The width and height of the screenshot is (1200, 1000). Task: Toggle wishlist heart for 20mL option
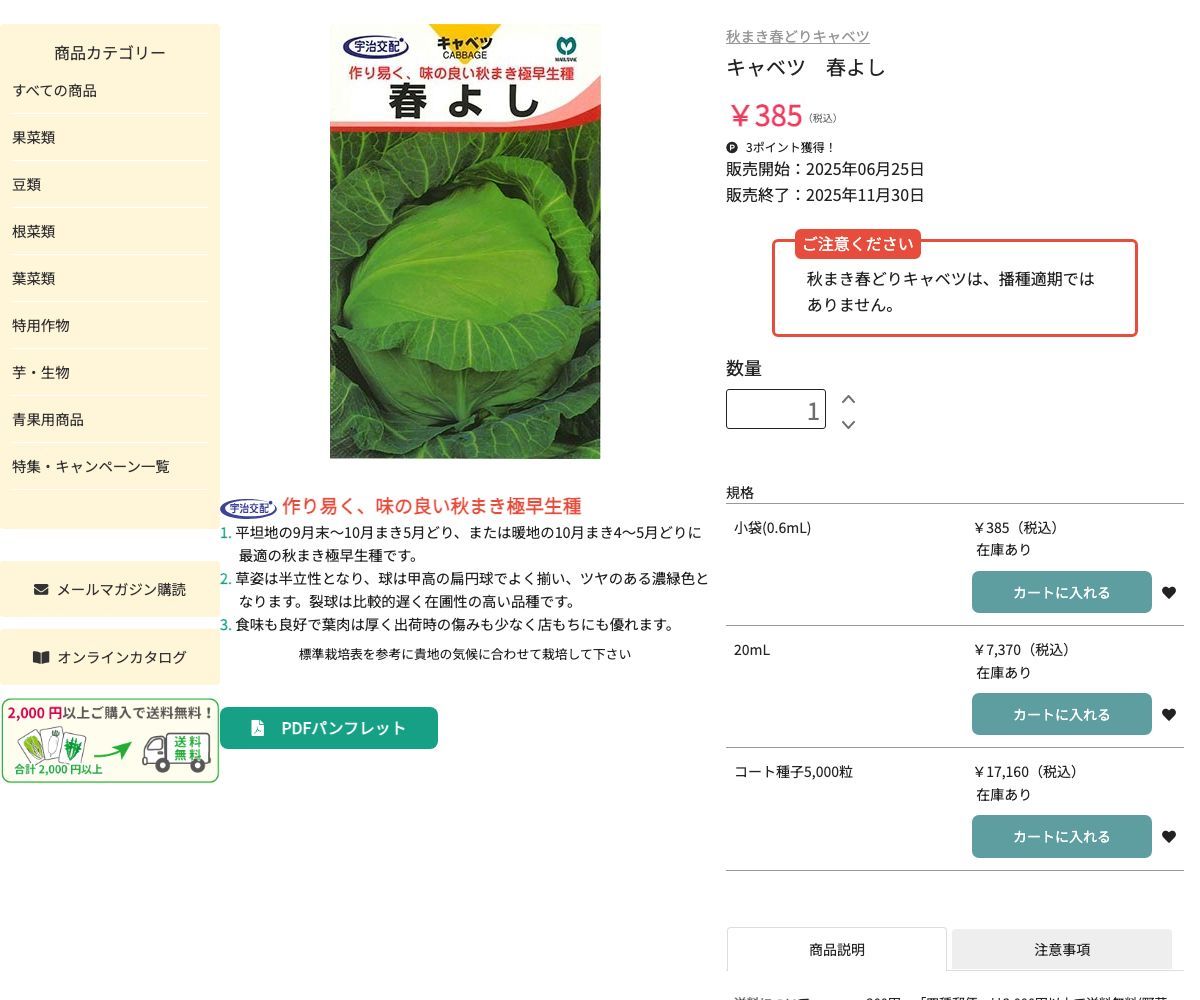pyautogui.click(x=1169, y=714)
